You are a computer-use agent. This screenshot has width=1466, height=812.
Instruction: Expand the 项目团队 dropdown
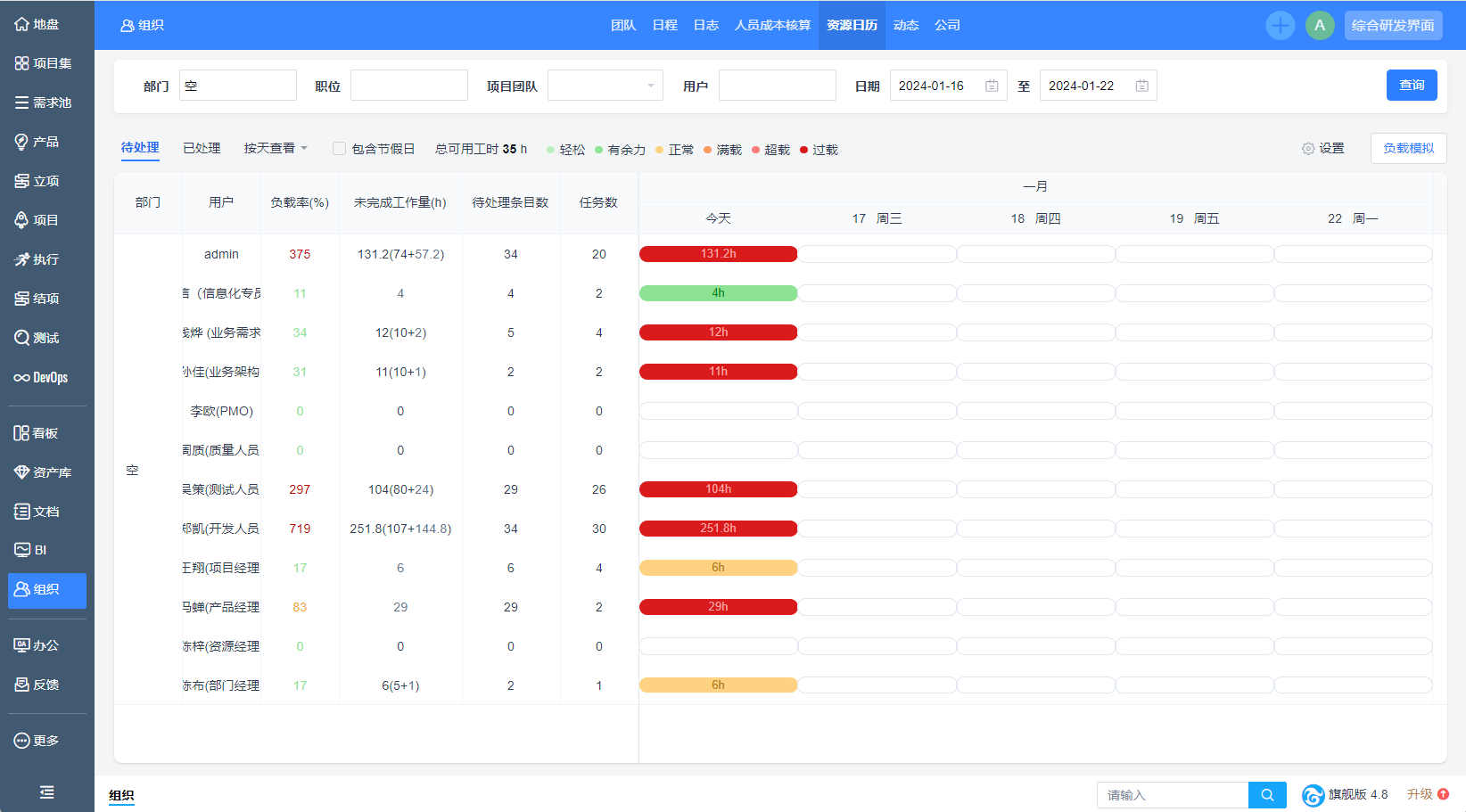(605, 86)
